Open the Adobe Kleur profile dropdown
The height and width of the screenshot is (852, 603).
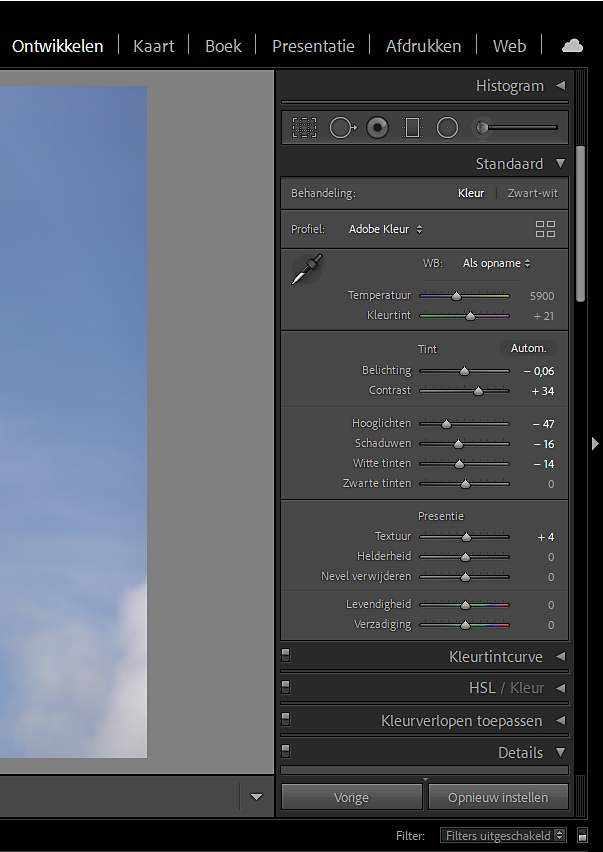pos(385,229)
